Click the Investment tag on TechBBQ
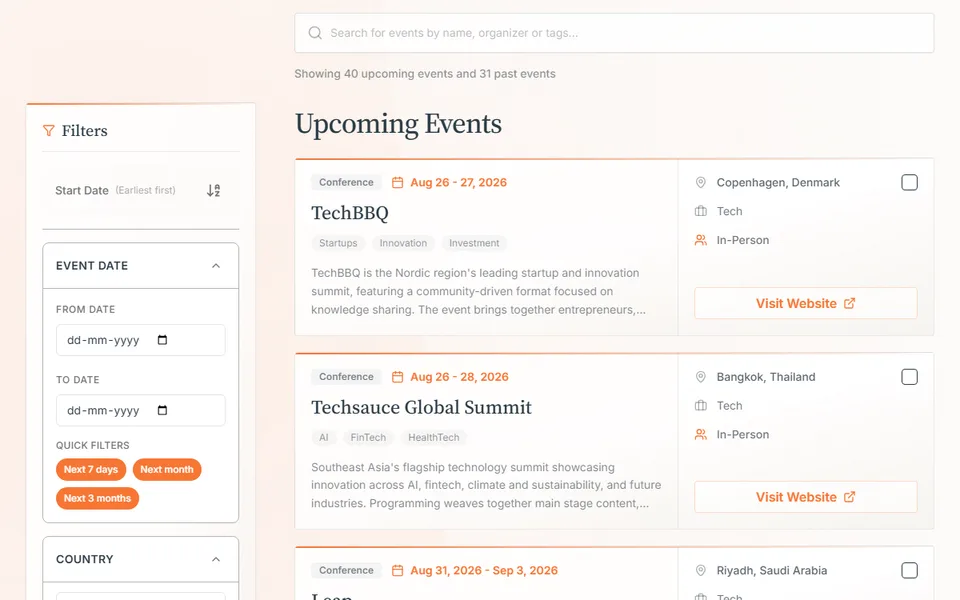 tap(474, 243)
